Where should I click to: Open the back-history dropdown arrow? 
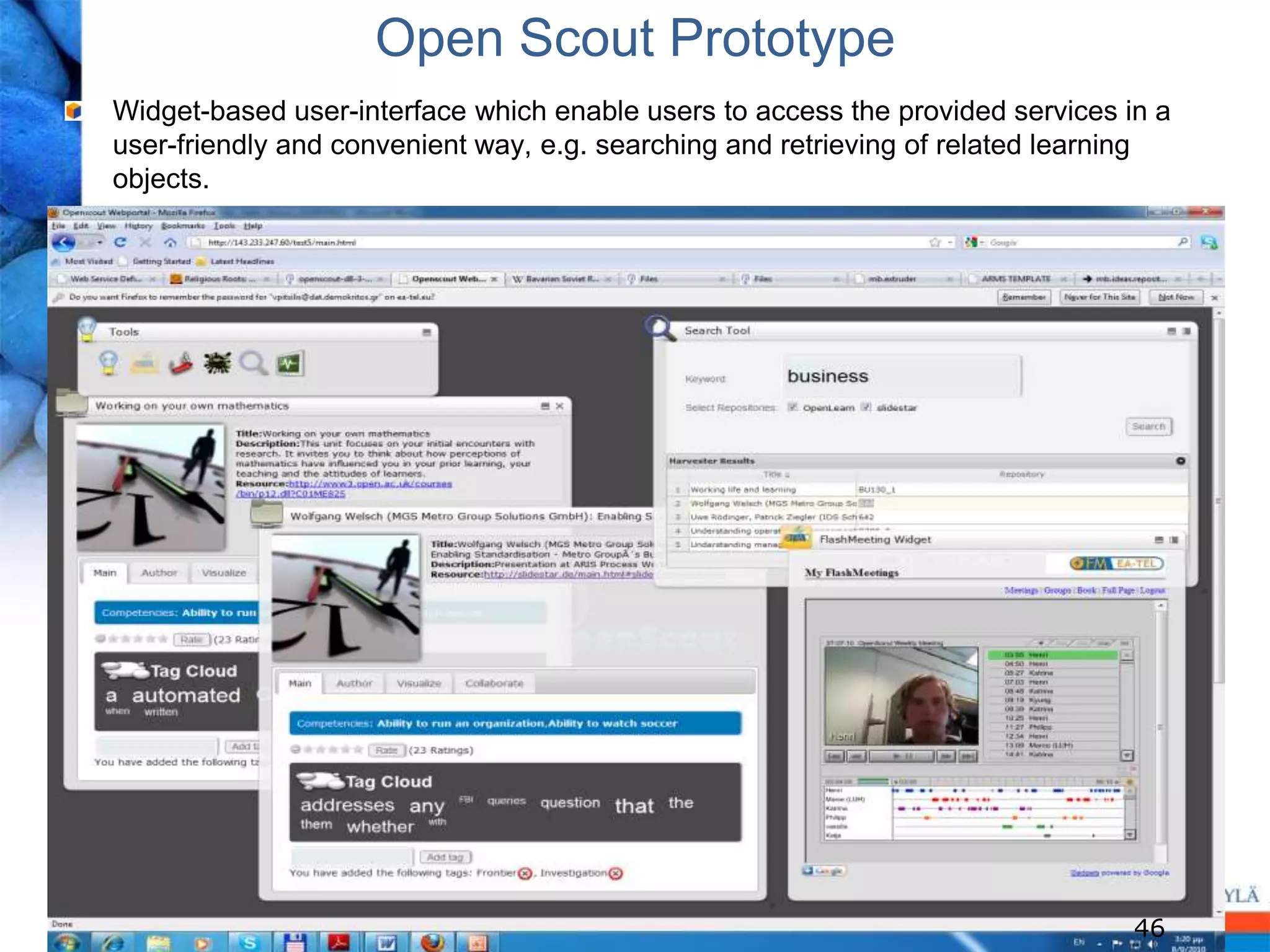[99, 242]
